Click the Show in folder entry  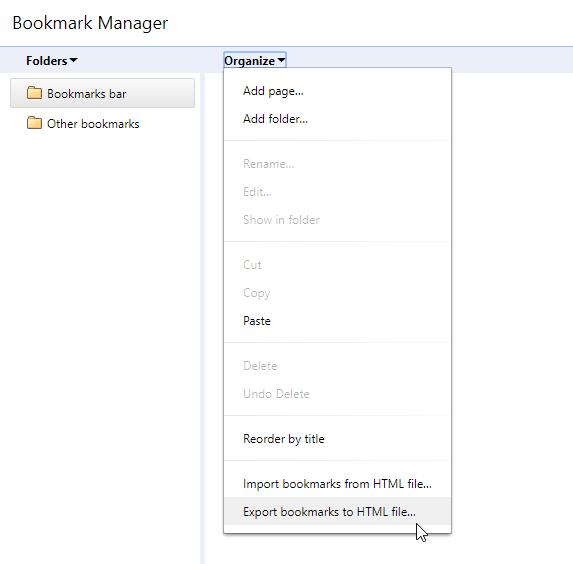(337, 220)
